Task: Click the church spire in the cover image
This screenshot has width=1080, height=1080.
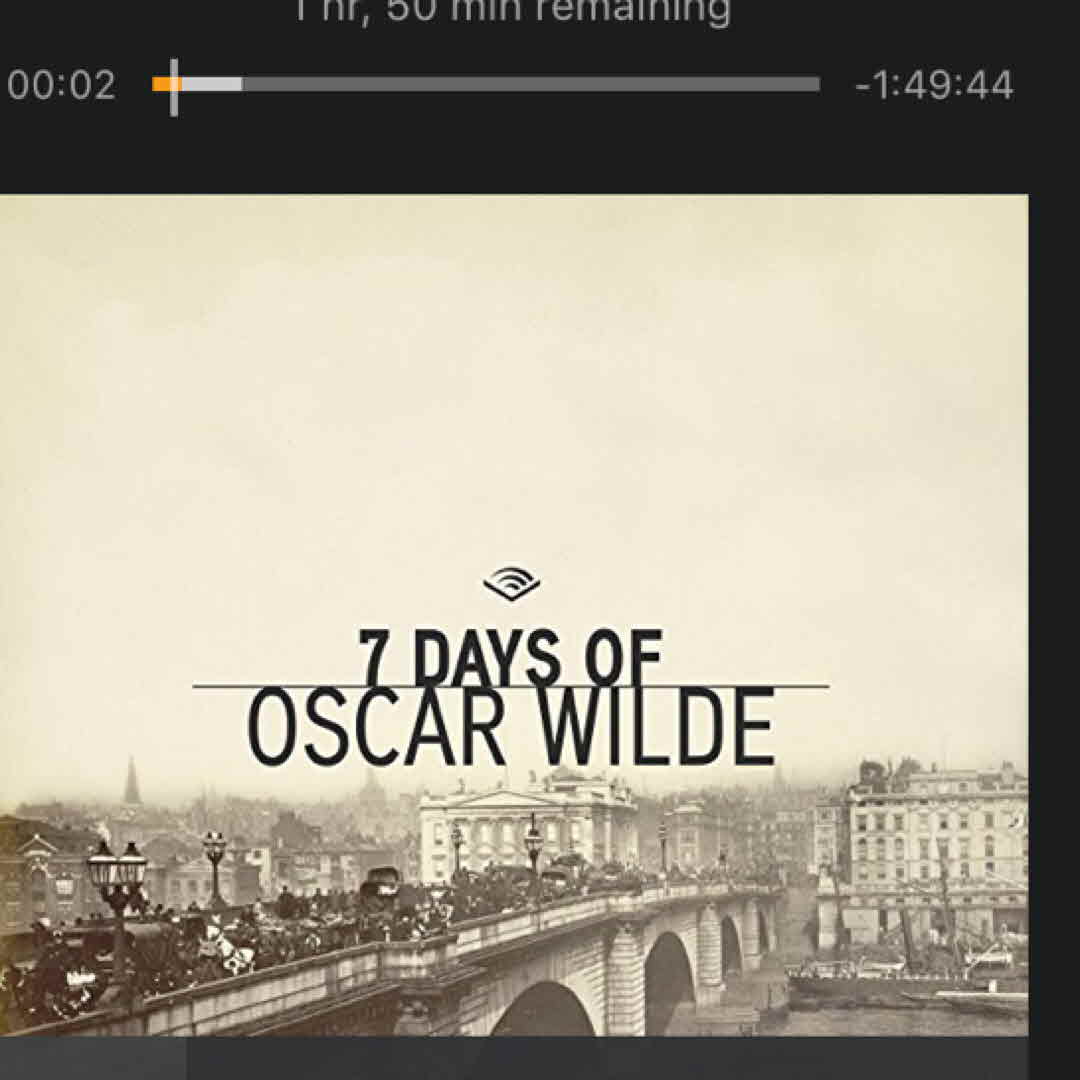Action: (x=132, y=780)
